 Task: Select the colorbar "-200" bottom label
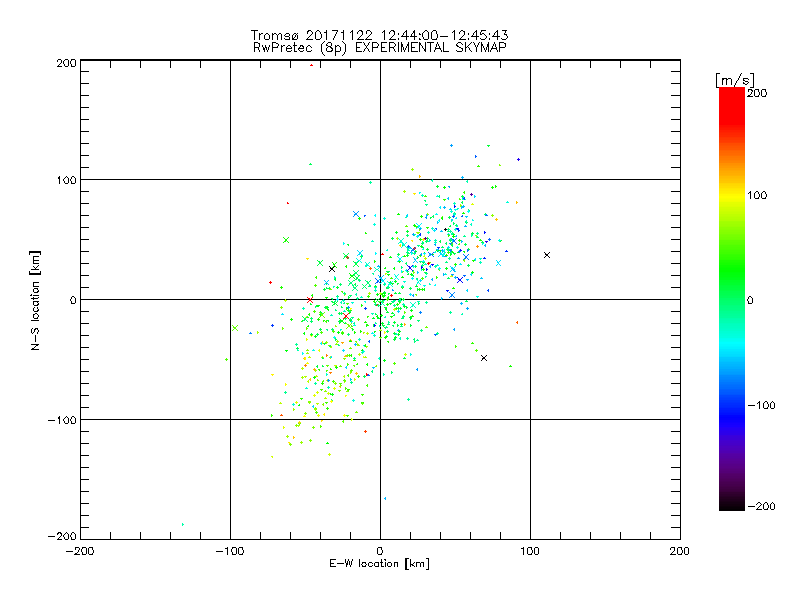pos(761,506)
